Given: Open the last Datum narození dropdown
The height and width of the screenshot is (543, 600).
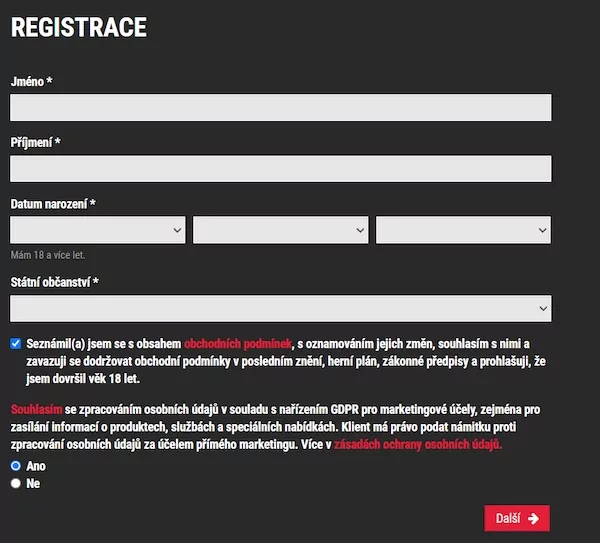Looking at the screenshot, I should (x=463, y=230).
